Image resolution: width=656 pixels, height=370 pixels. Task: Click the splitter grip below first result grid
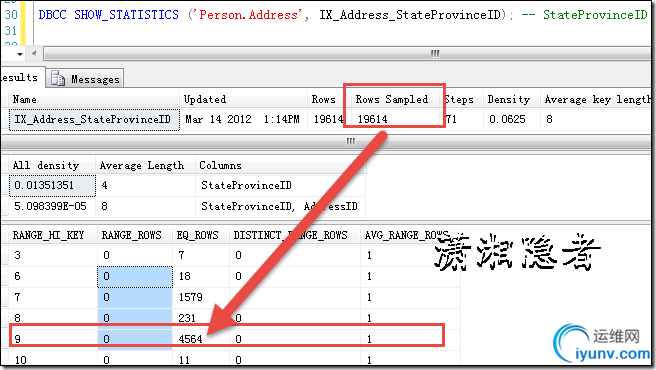pos(351,141)
